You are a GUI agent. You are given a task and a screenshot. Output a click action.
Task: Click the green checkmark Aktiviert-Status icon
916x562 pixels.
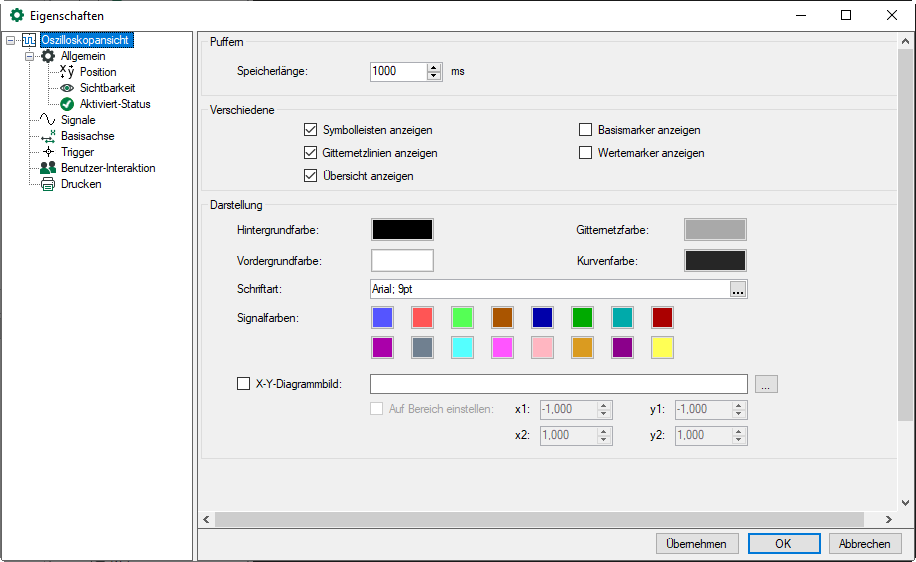67,104
